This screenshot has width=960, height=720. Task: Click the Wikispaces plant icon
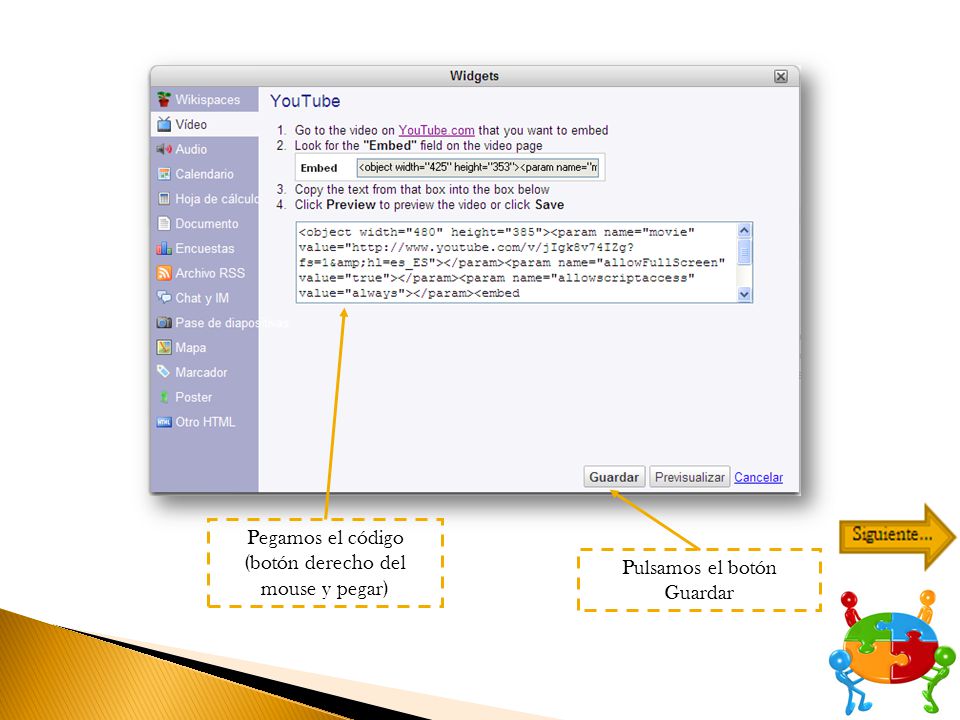[163, 99]
